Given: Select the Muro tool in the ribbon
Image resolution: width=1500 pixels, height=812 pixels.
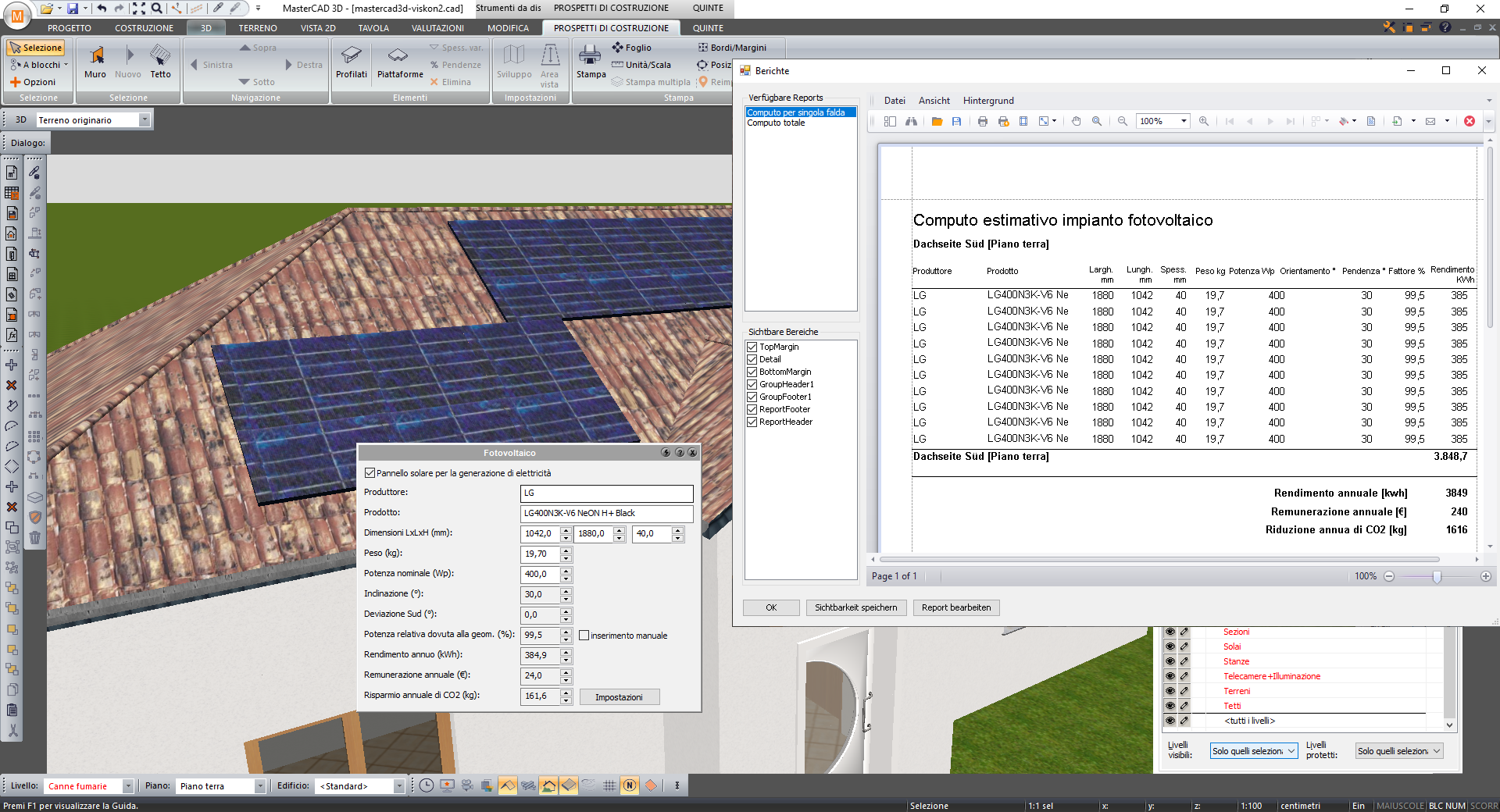Looking at the screenshot, I should [x=95, y=62].
